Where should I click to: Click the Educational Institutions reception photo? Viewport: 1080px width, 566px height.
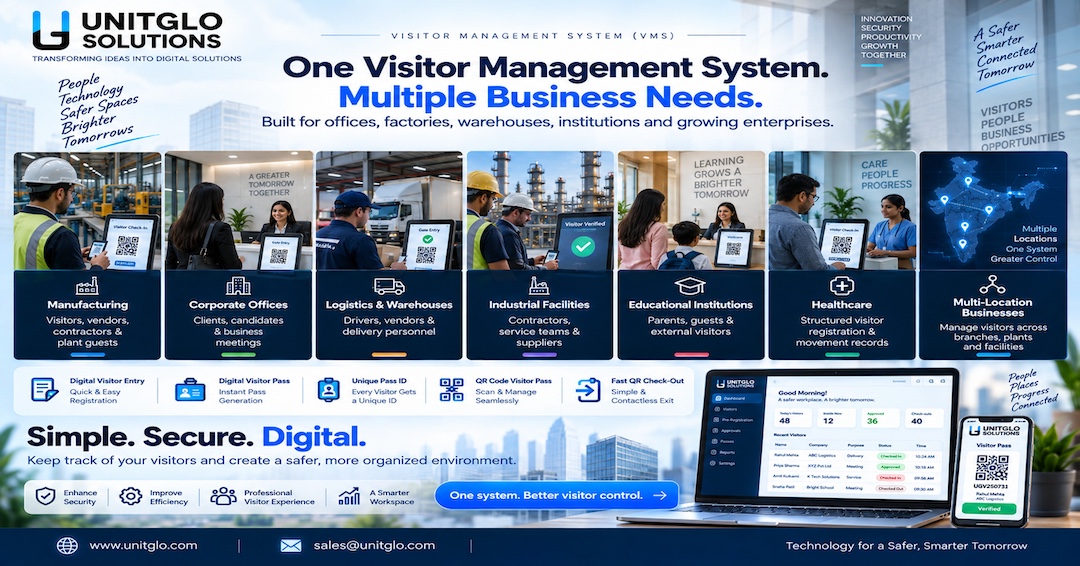pos(691,210)
